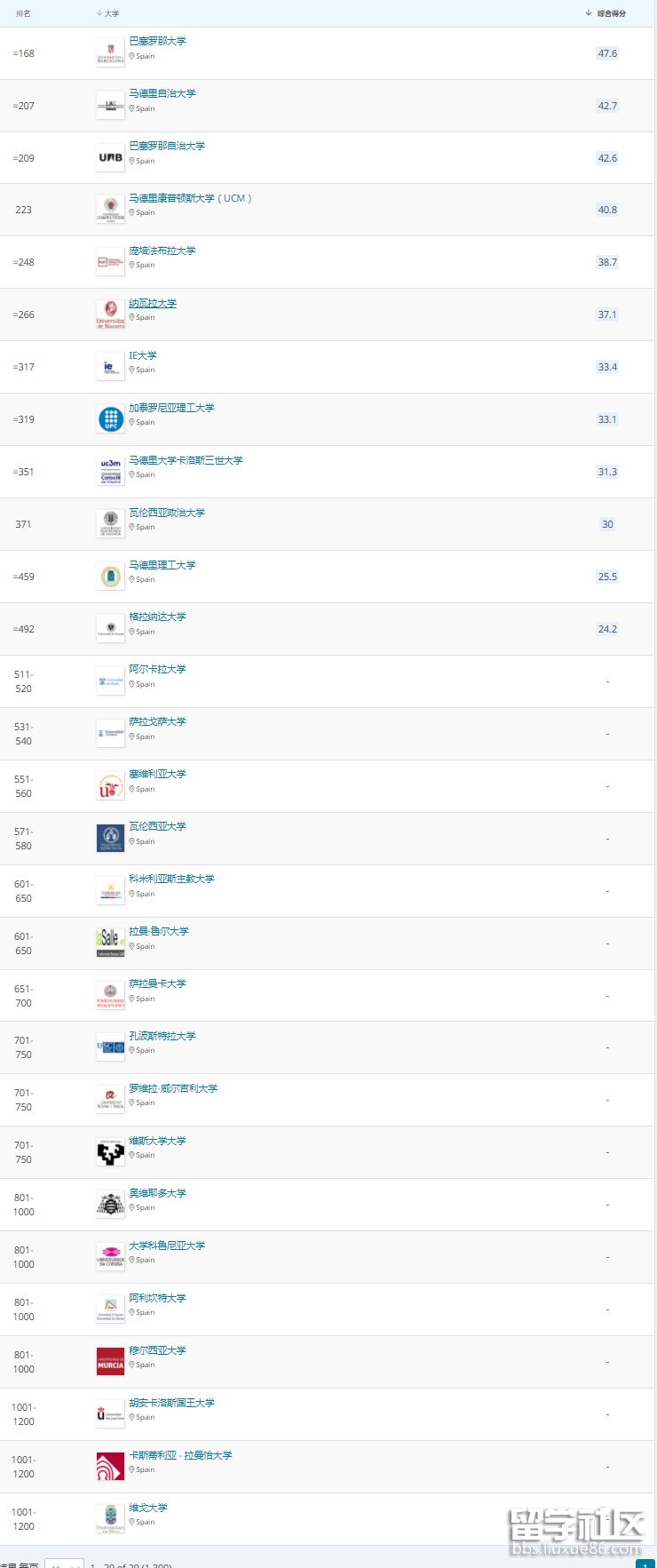This screenshot has width=657, height=1568.
Task: Open the rows-per-page dropdown at bottom
Action: click(x=64, y=1564)
